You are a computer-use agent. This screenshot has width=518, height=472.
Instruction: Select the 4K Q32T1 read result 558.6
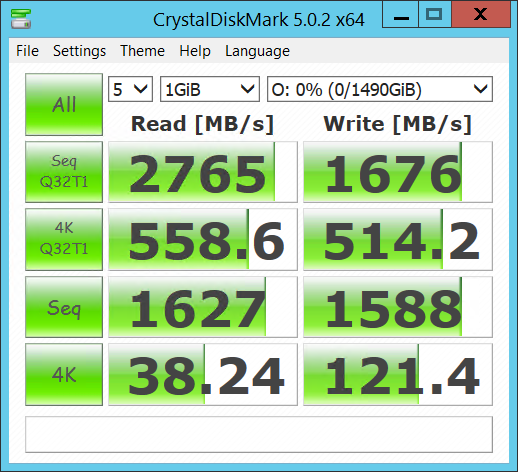tap(203, 239)
